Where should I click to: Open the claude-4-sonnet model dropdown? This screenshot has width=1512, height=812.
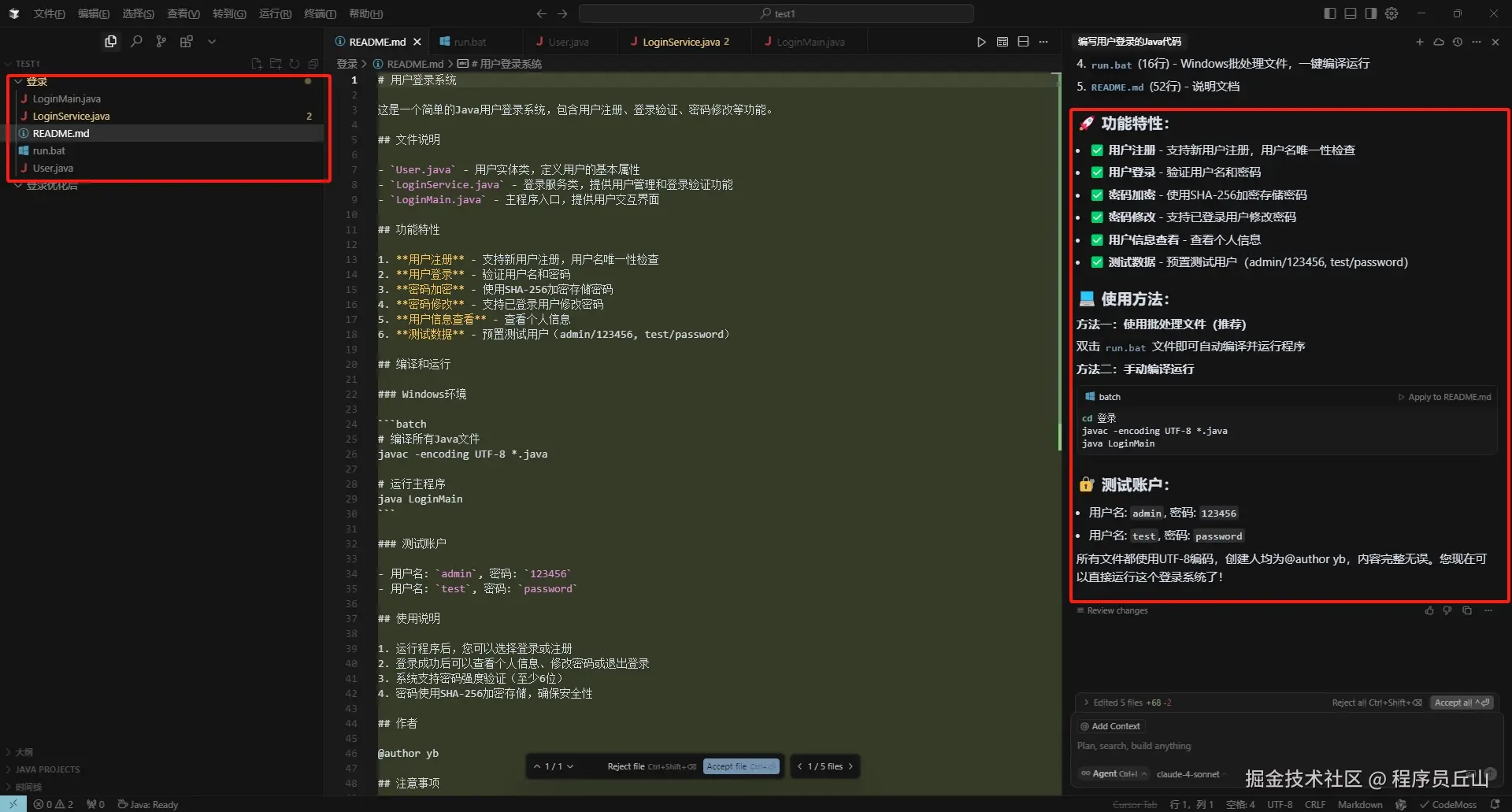click(1190, 773)
